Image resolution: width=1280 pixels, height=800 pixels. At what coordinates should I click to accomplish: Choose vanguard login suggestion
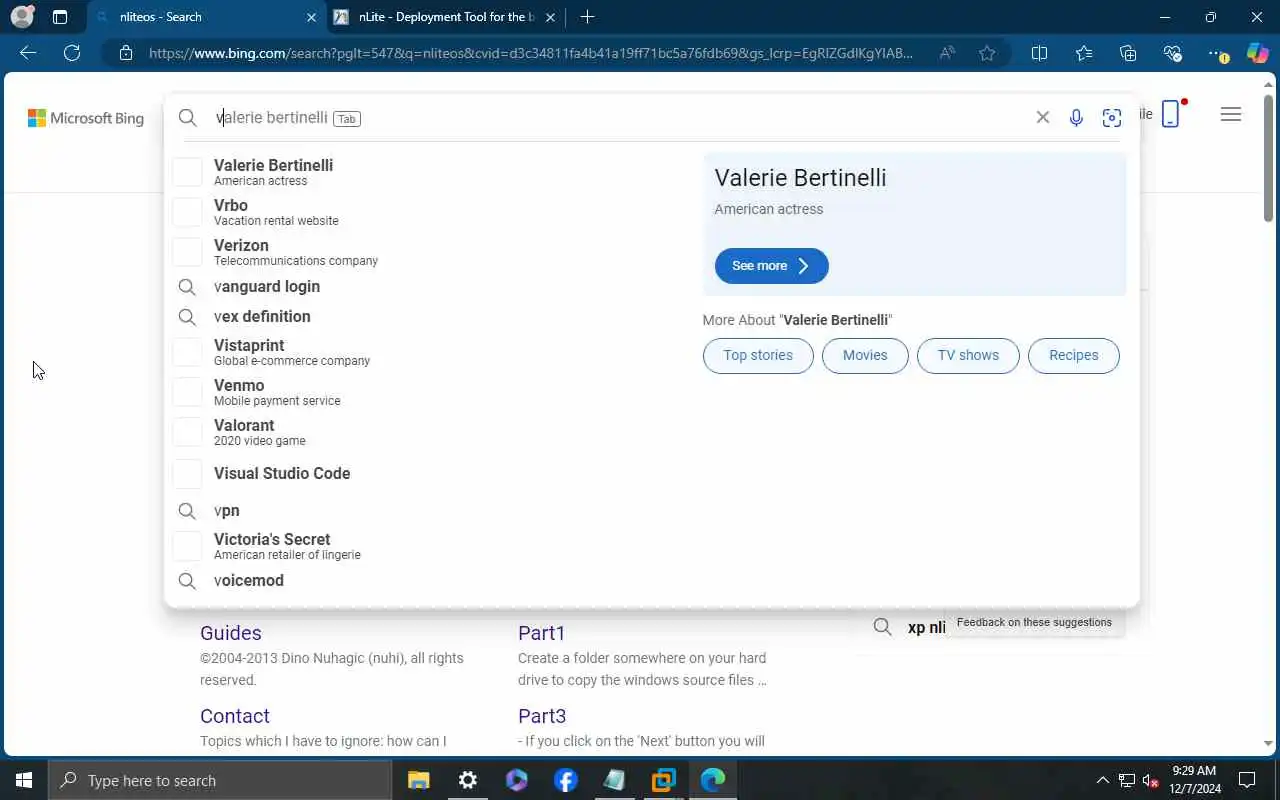pos(430,287)
